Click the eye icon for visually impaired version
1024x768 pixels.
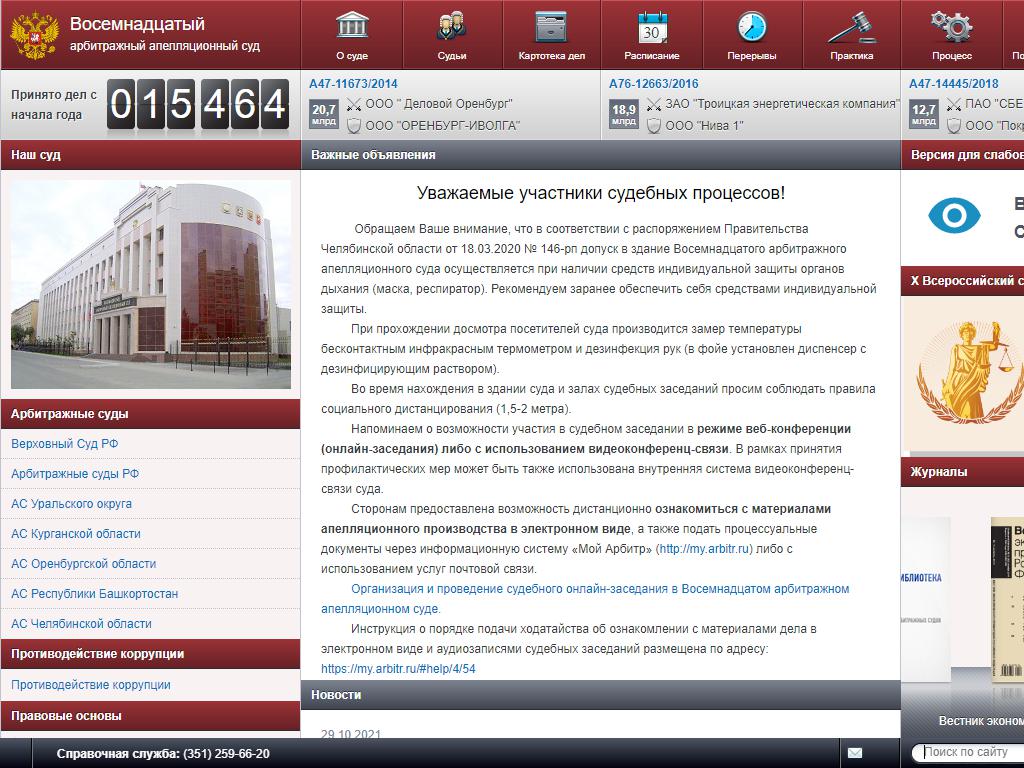(954, 216)
